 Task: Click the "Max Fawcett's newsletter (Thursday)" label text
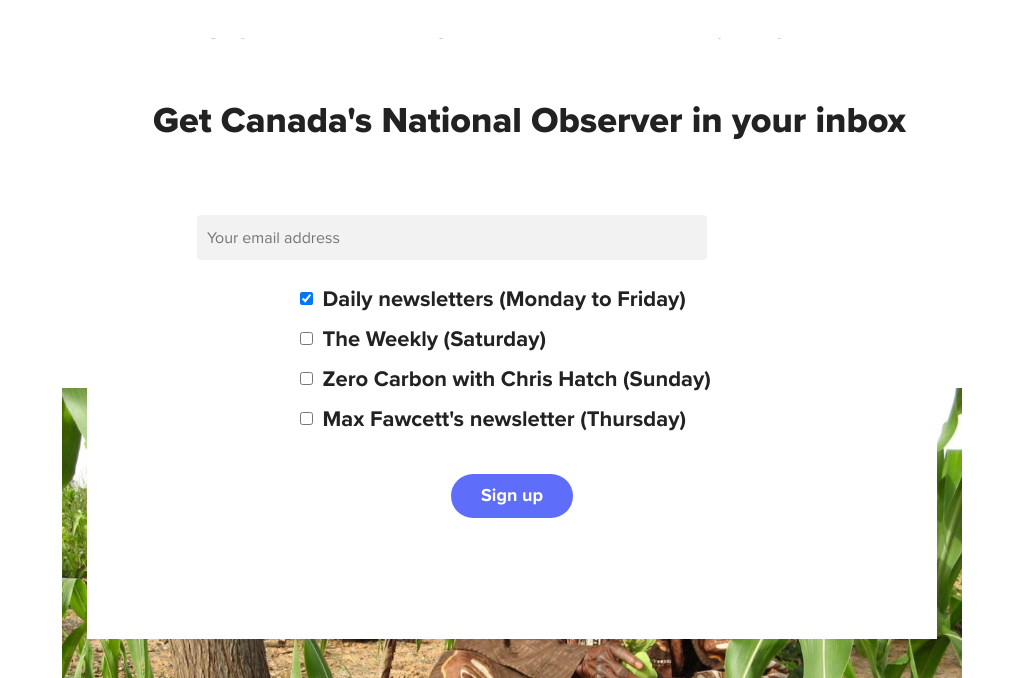503,419
